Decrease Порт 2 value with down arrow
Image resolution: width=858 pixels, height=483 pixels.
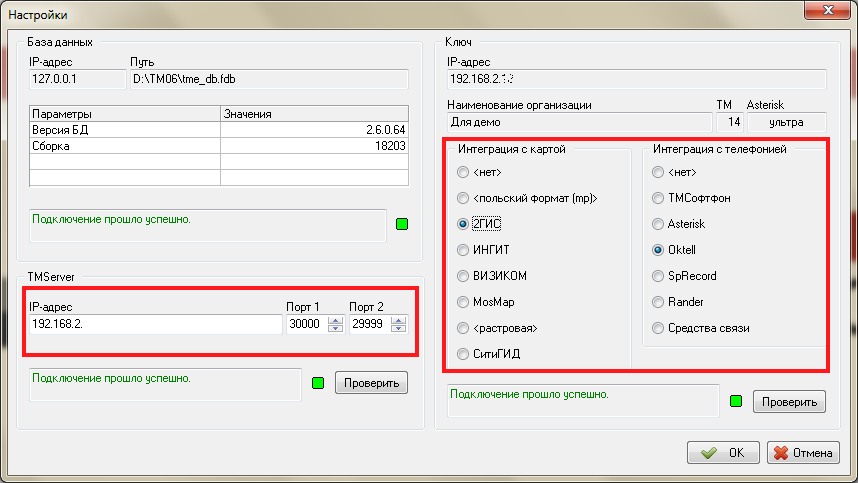coord(399,329)
